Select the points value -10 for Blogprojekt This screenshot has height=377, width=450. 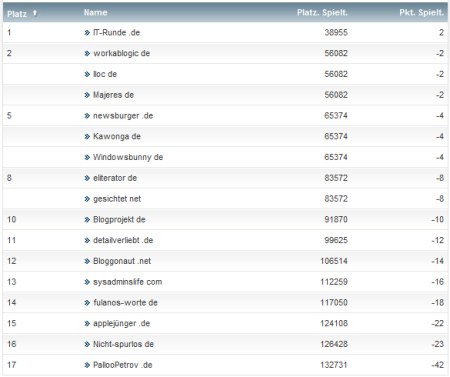pyautogui.click(x=438, y=219)
